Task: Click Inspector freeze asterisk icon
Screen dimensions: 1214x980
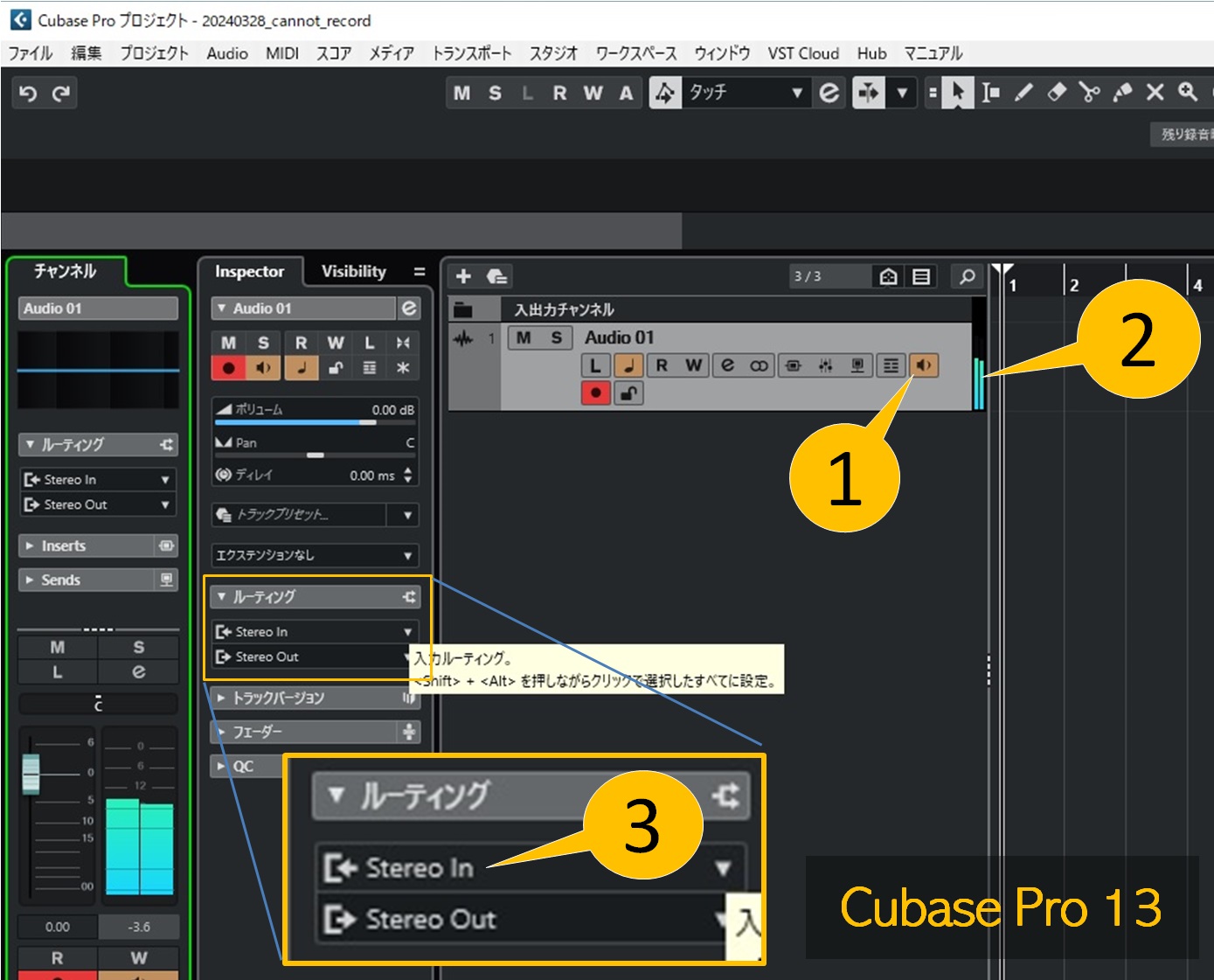Action: tap(403, 368)
